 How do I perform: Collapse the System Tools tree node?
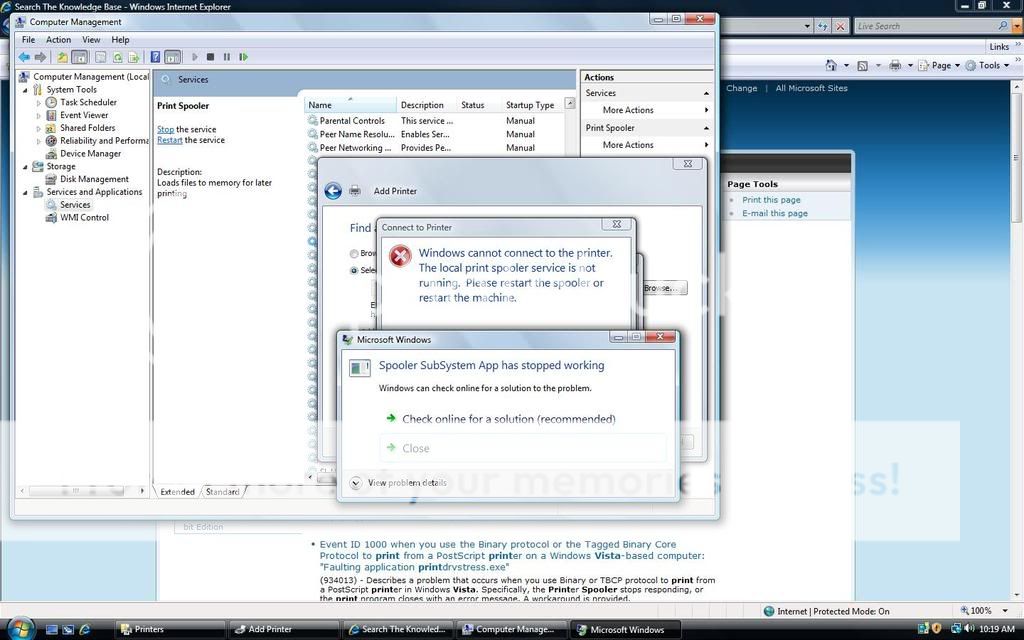[x=24, y=89]
